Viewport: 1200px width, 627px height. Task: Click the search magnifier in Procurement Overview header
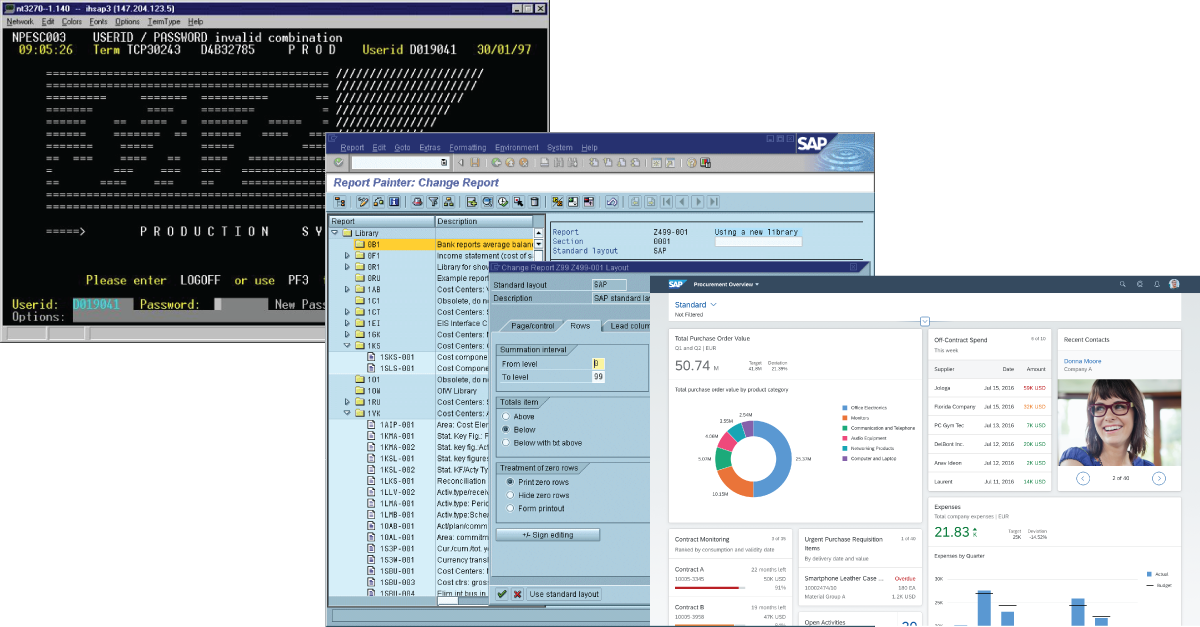click(x=1123, y=284)
